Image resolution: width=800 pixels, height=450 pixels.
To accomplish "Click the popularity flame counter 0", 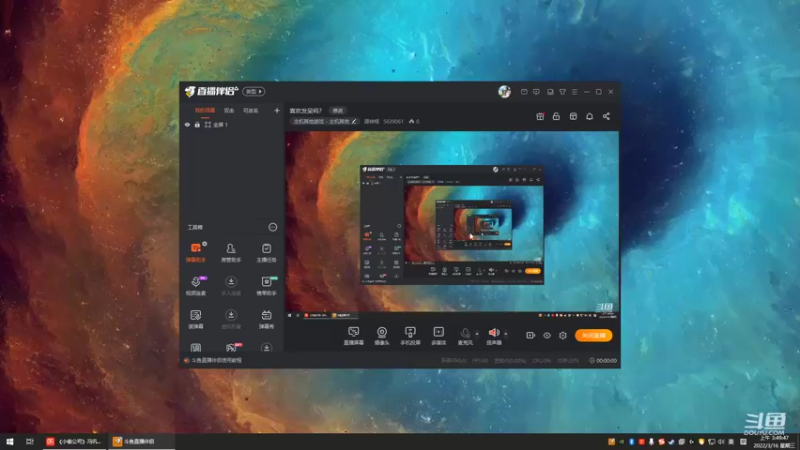I will [414, 121].
